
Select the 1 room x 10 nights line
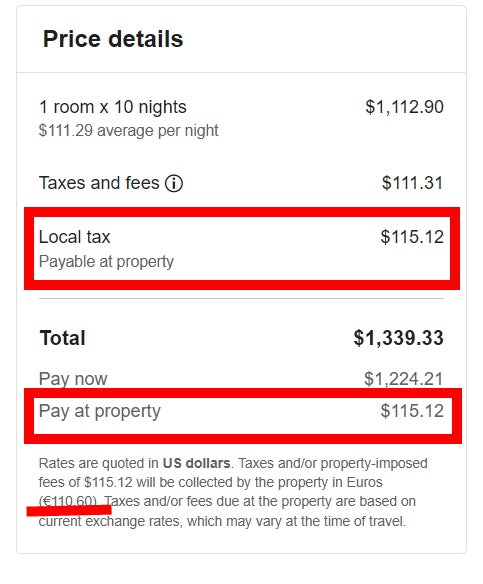point(113,107)
